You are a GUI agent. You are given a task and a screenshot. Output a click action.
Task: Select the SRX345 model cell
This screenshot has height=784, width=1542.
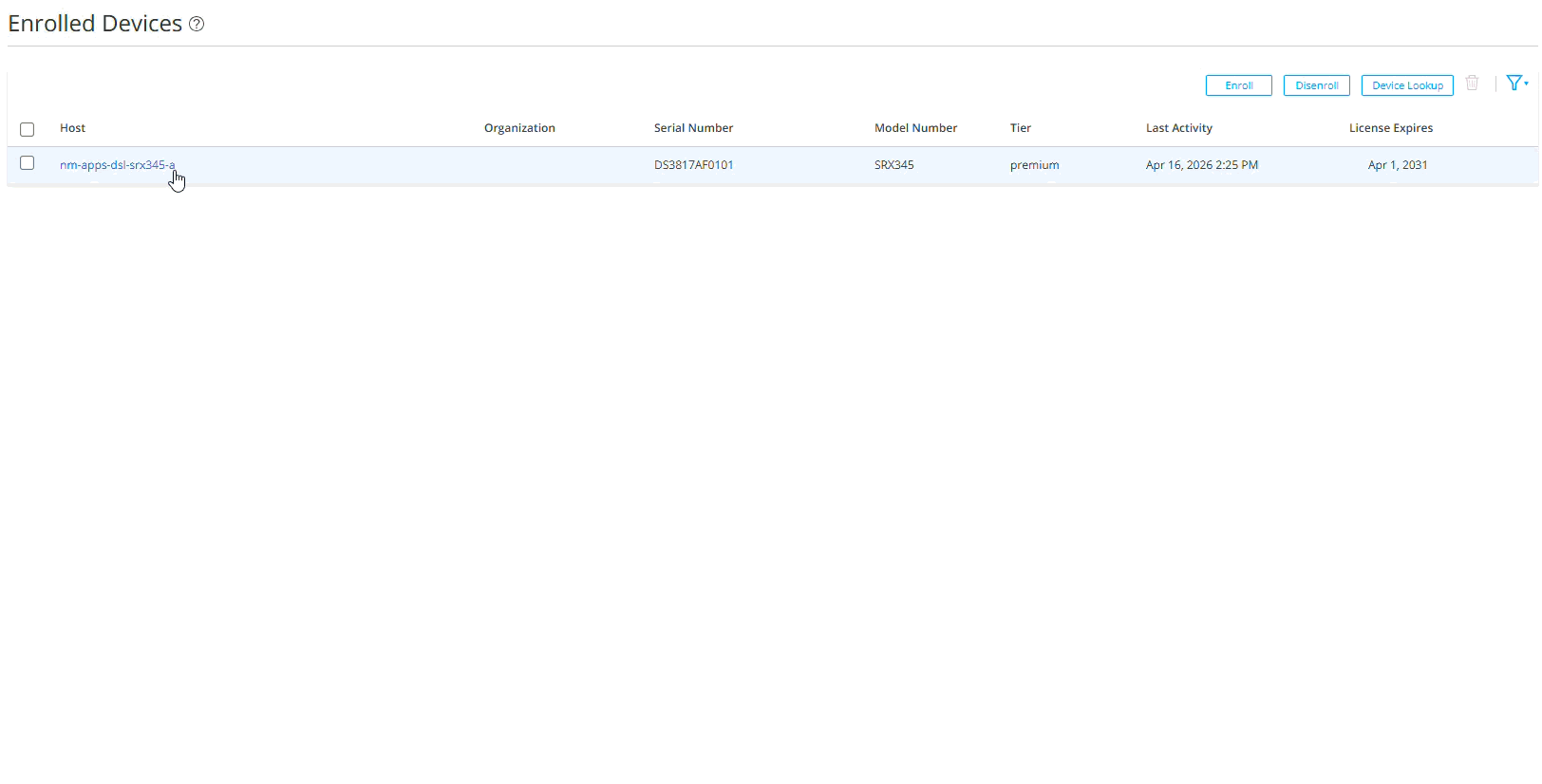(894, 165)
